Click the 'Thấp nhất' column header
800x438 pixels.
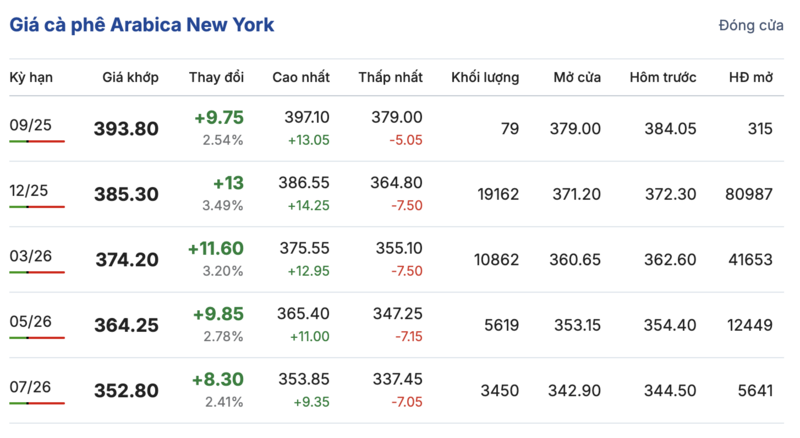point(390,77)
